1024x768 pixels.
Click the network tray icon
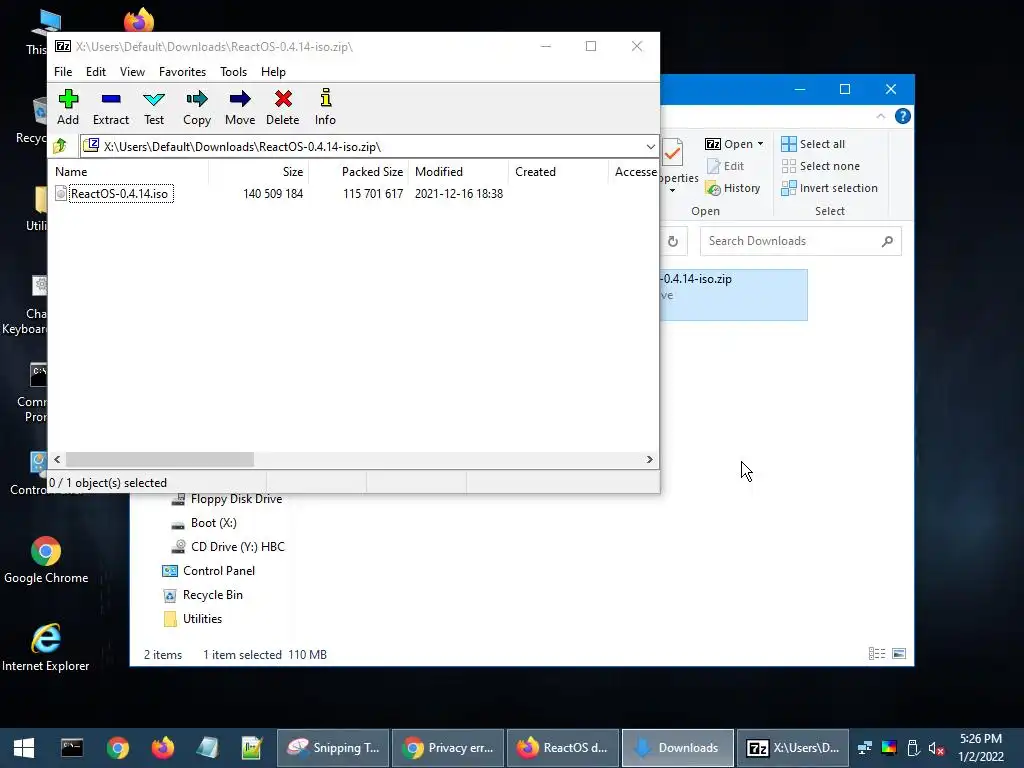[865, 748]
